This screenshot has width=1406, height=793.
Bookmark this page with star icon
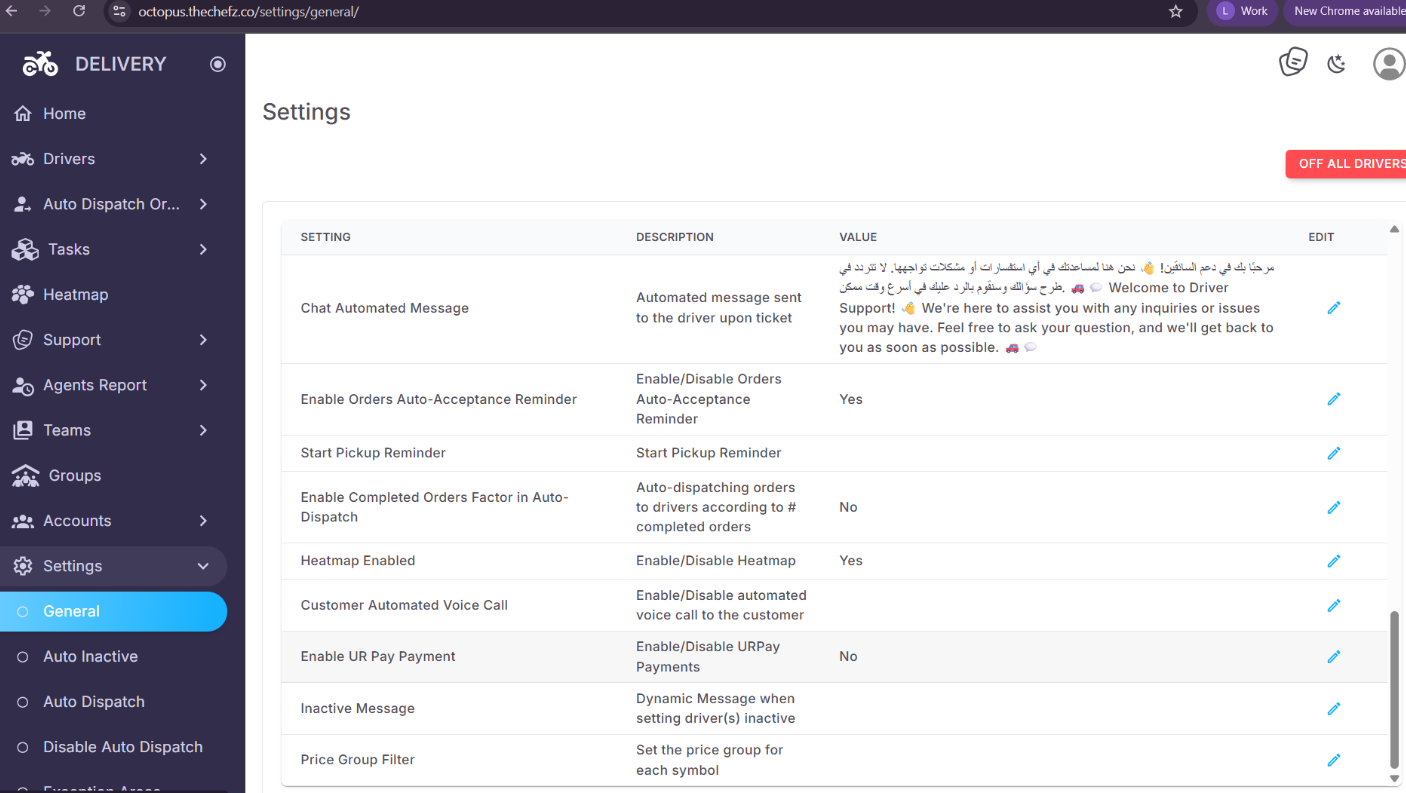(x=1175, y=12)
